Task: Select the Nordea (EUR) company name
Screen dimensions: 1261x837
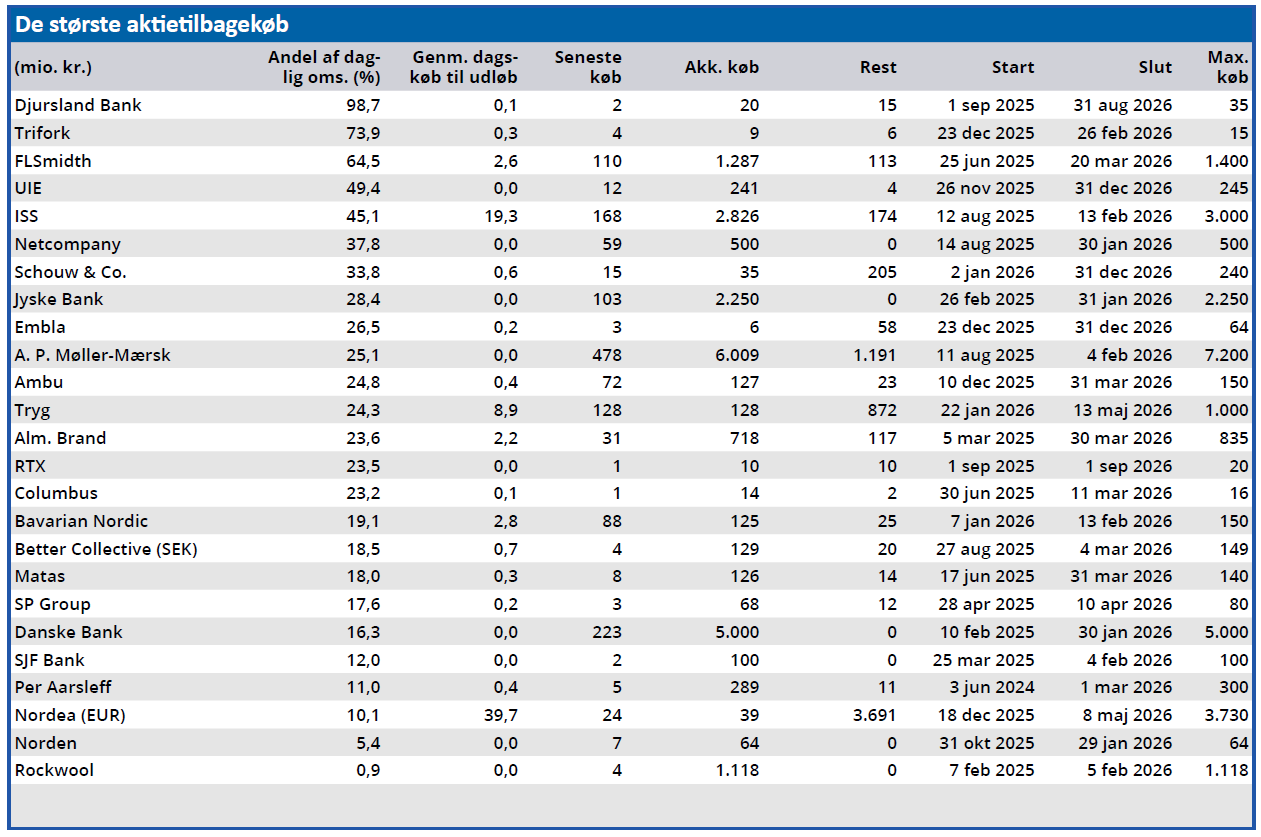Action: click(x=70, y=715)
